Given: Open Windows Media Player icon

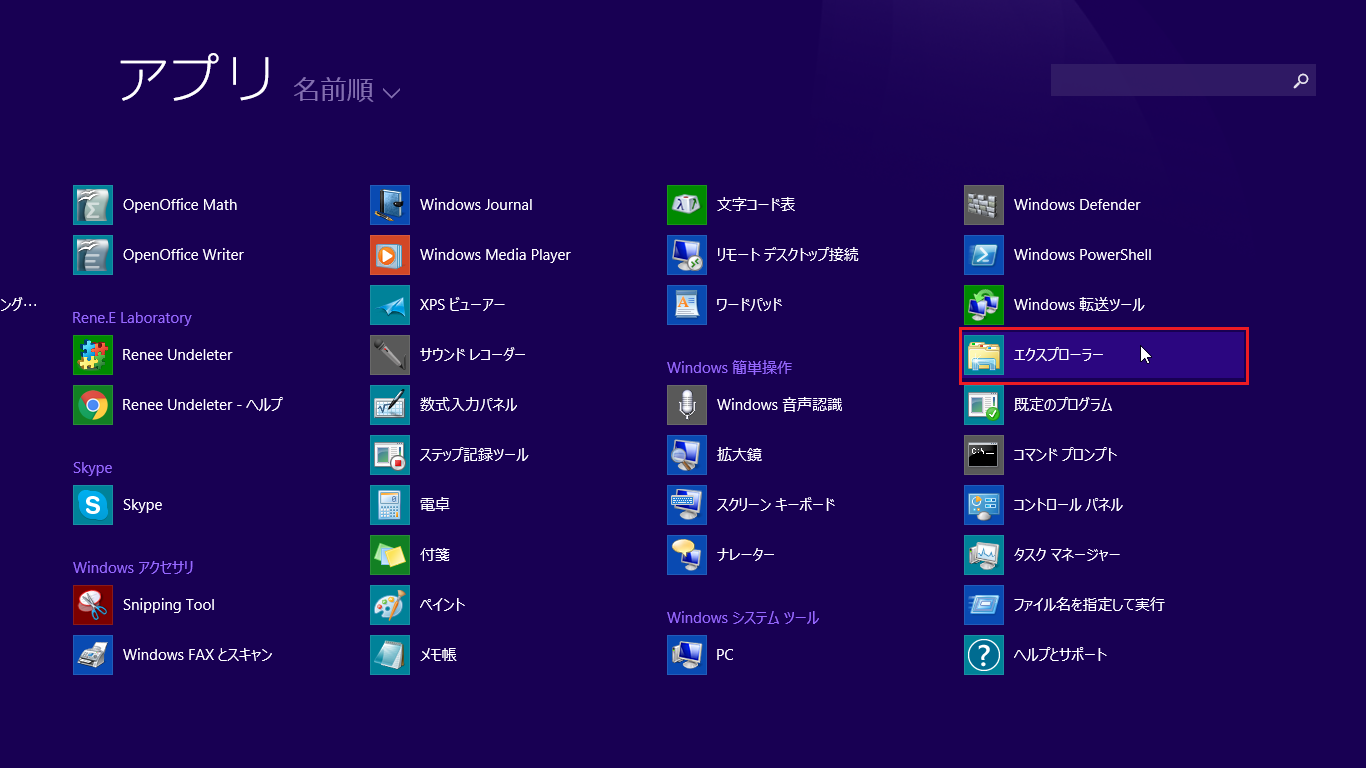Looking at the screenshot, I should pos(390,255).
